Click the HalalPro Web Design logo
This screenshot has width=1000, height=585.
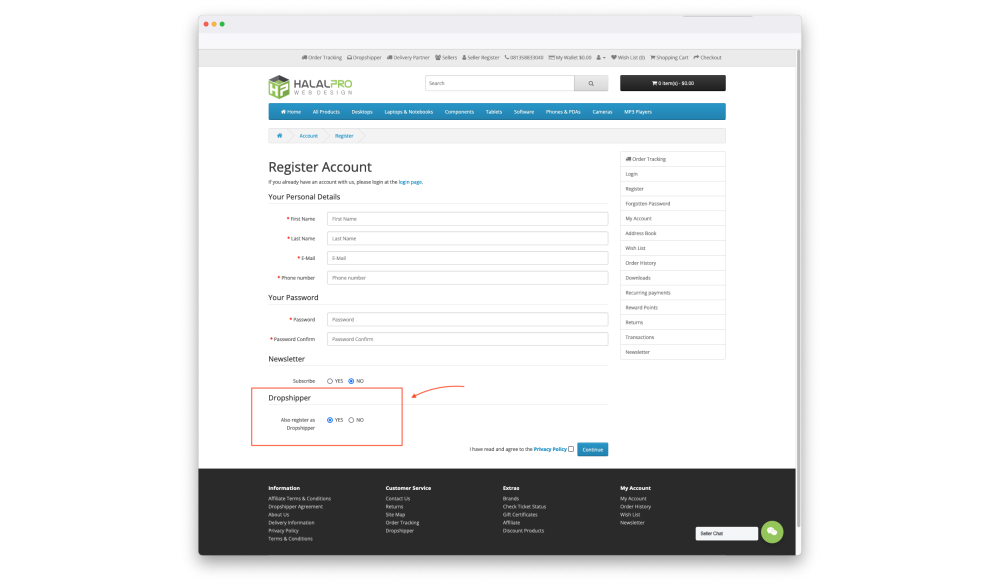pos(310,86)
